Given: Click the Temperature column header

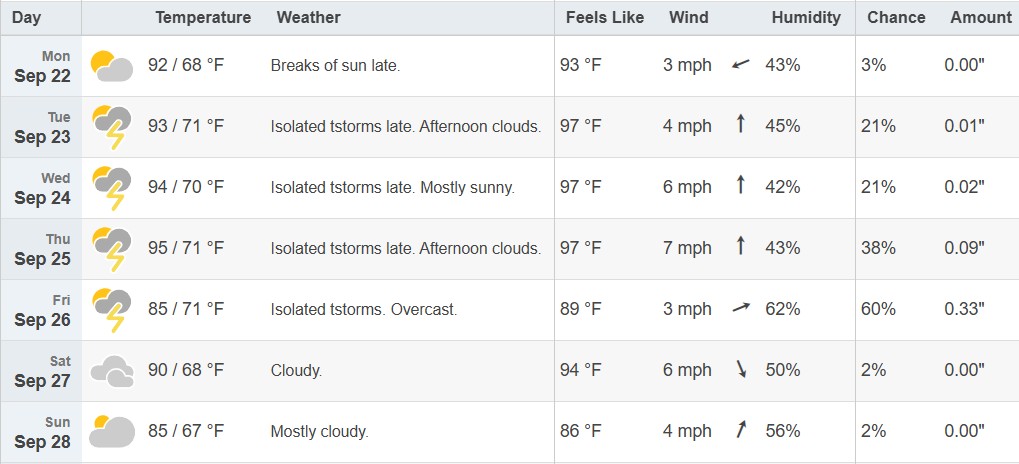Looking at the screenshot, I should click(x=203, y=18).
